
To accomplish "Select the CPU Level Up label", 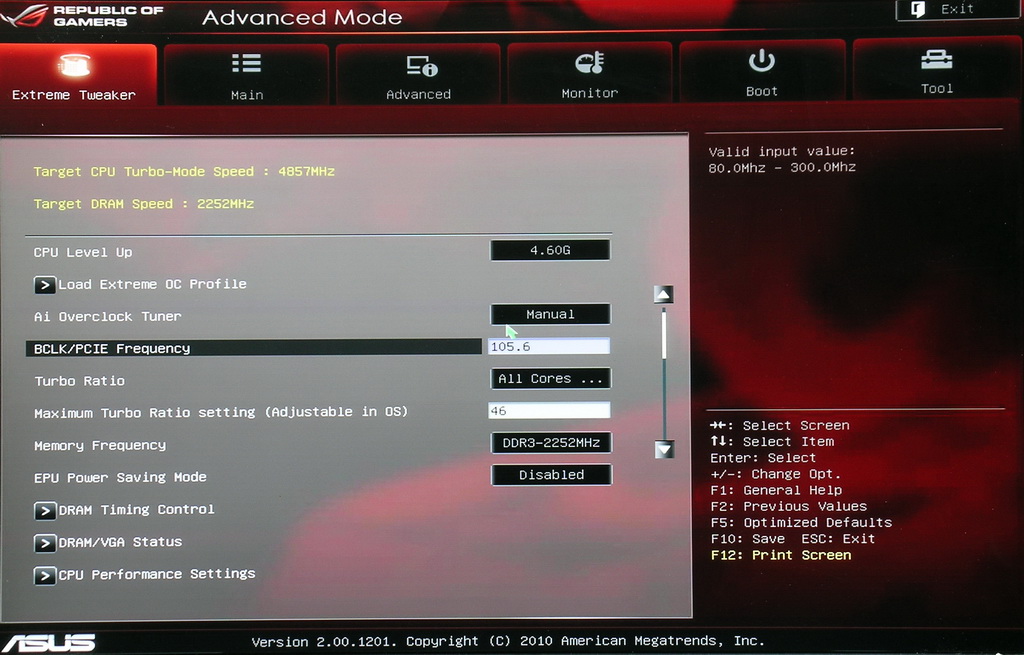I will coord(83,252).
